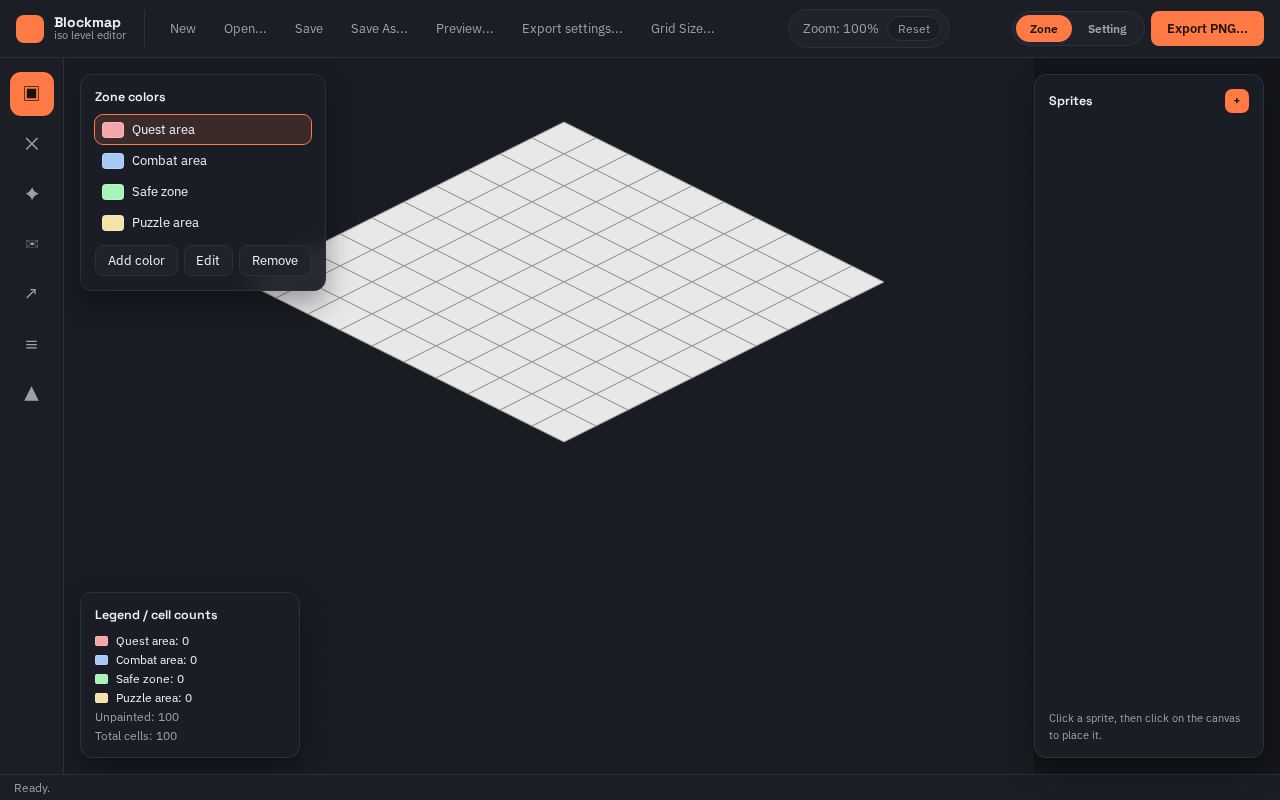The height and width of the screenshot is (800, 1280).
Task: Open Grid Size… dialog
Action: pos(683,29)
